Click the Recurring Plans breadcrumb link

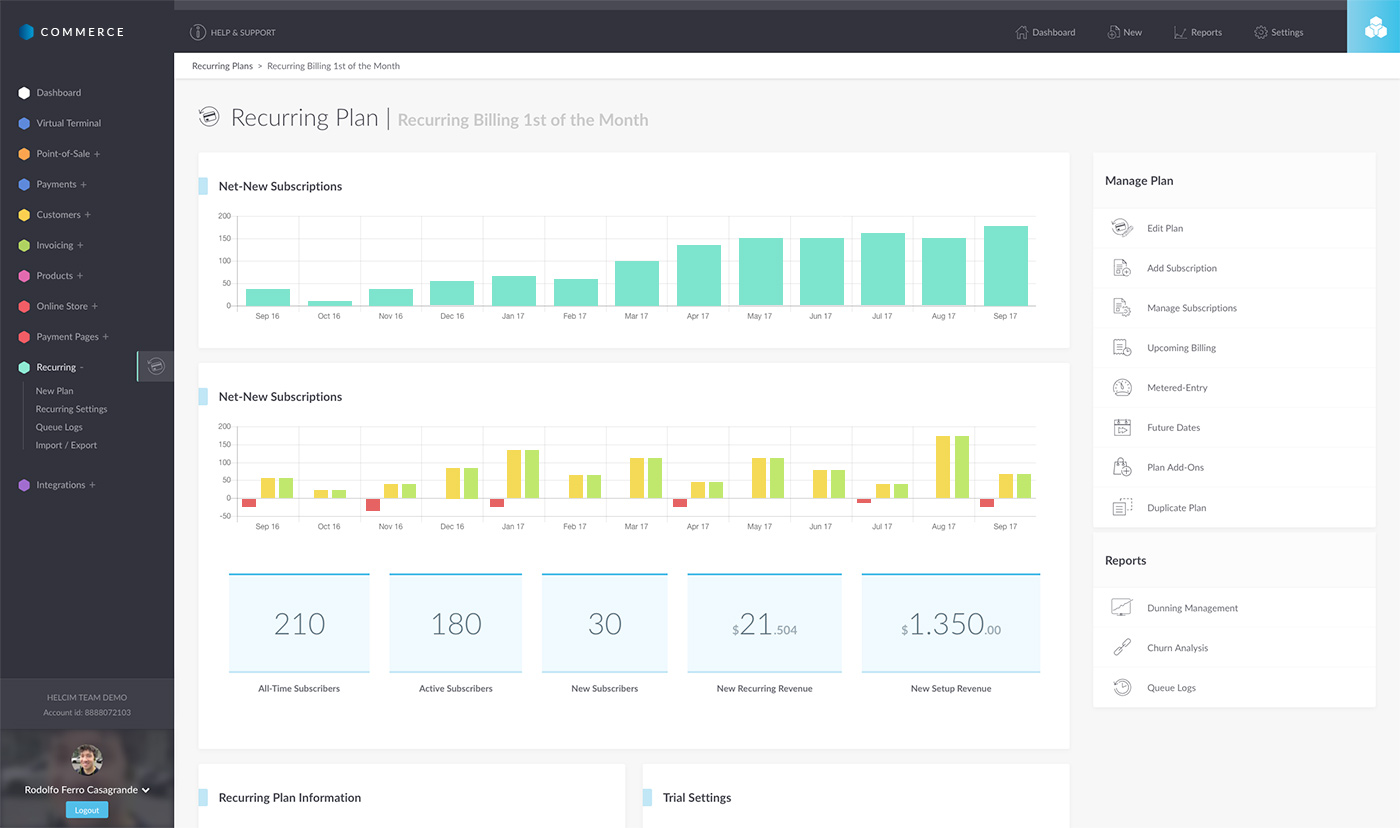pos(222,66)
